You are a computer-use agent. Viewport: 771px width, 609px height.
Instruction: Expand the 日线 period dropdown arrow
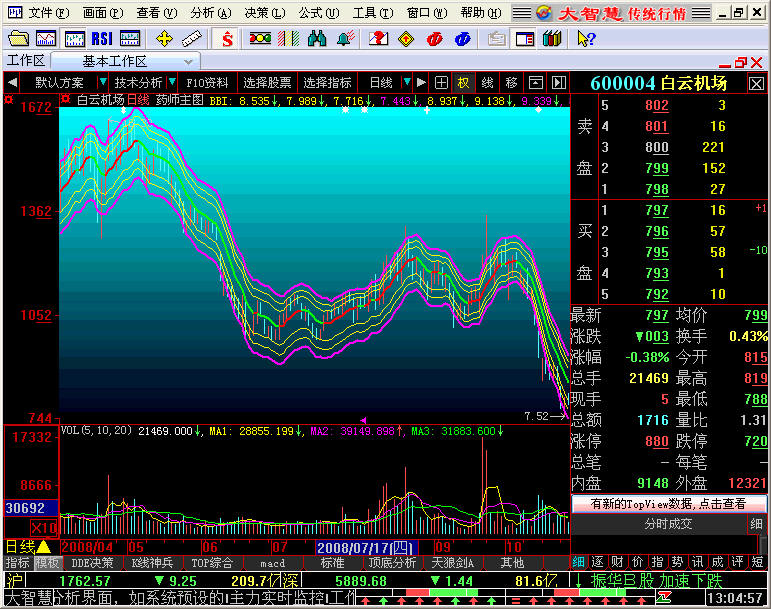[x=406, y=82]
